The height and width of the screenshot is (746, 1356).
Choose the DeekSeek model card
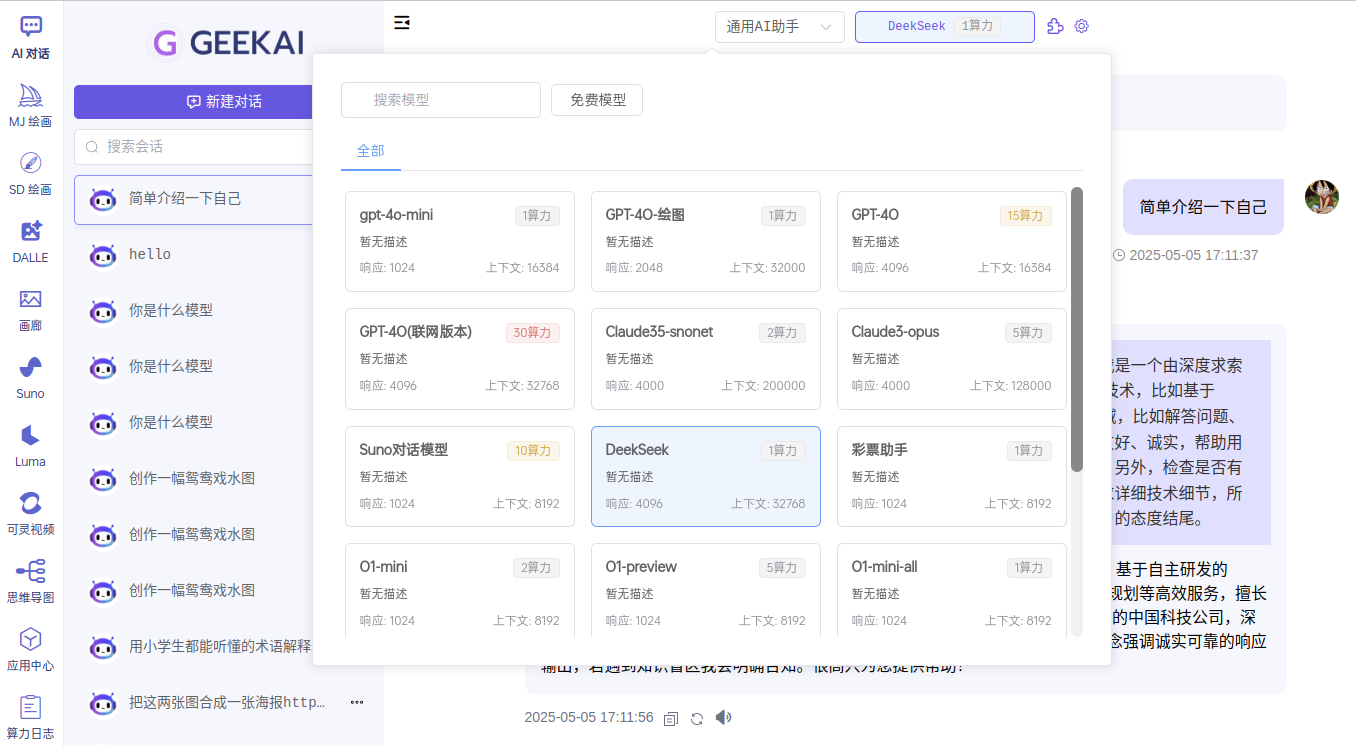click(x=706, y=476)
